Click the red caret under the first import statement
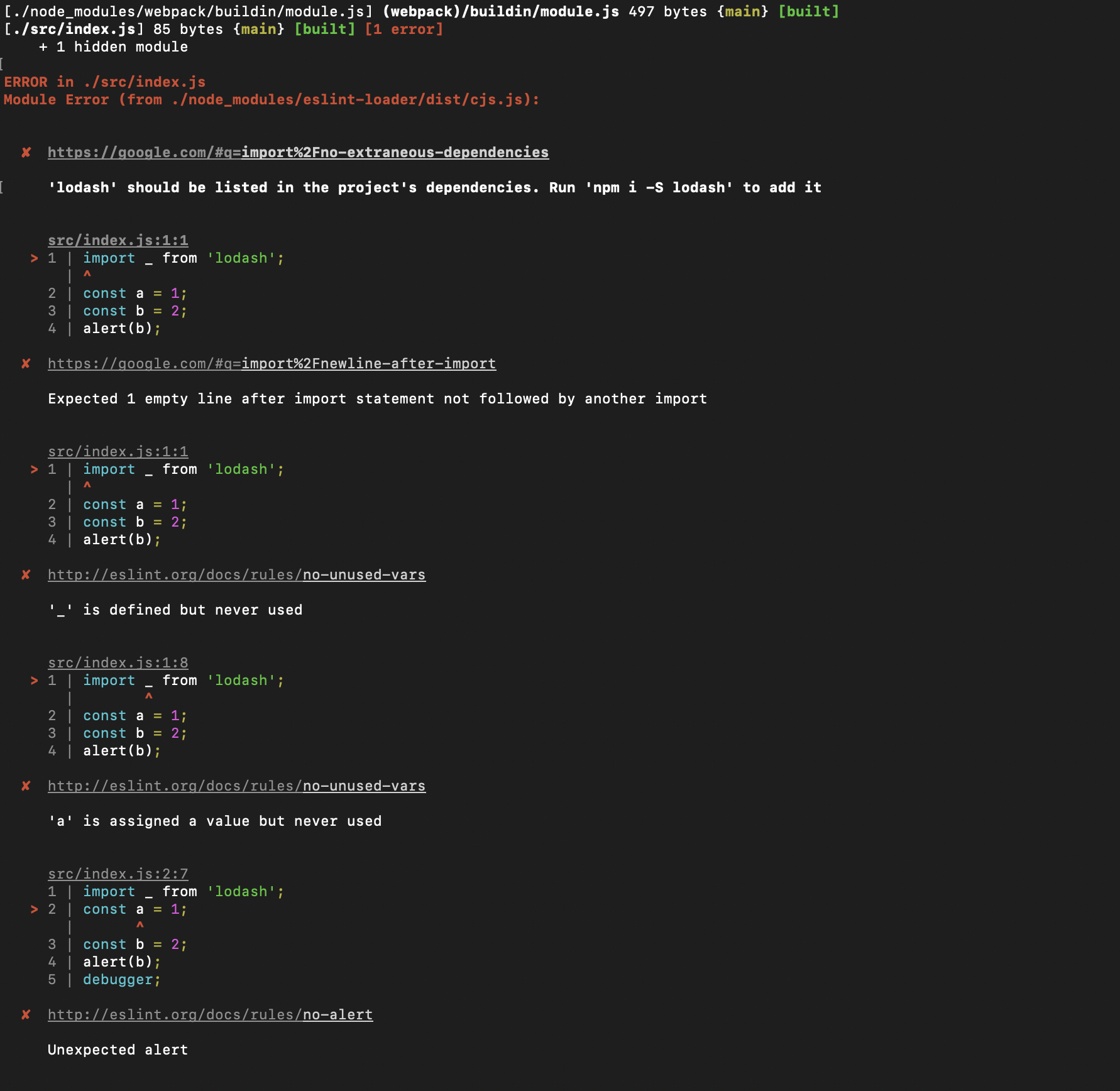Viewport: 1120px width, 1091px height. (x=87, y=273)
